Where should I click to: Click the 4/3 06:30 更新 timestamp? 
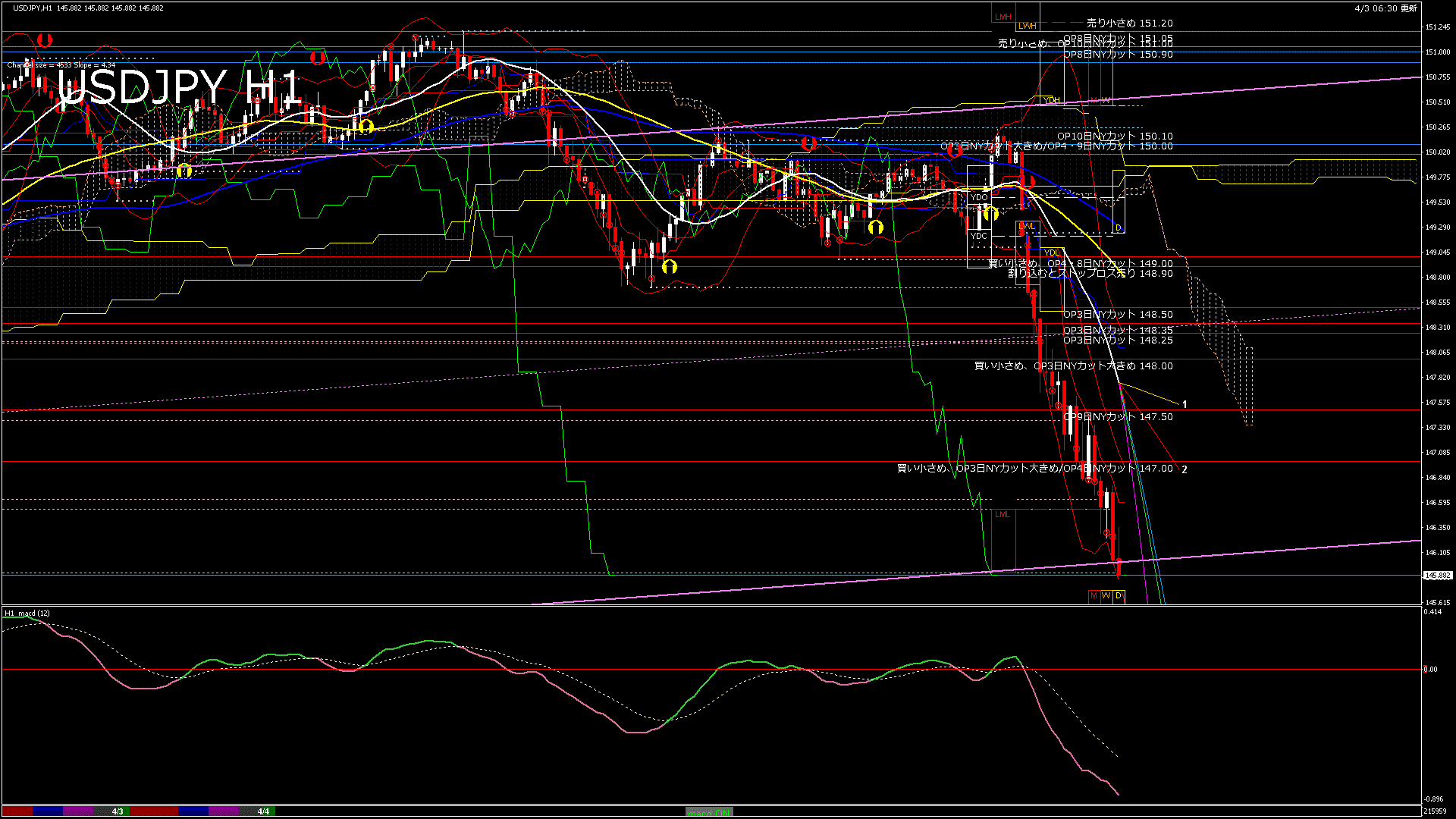pyautogui.click(x=1385, y=8)
